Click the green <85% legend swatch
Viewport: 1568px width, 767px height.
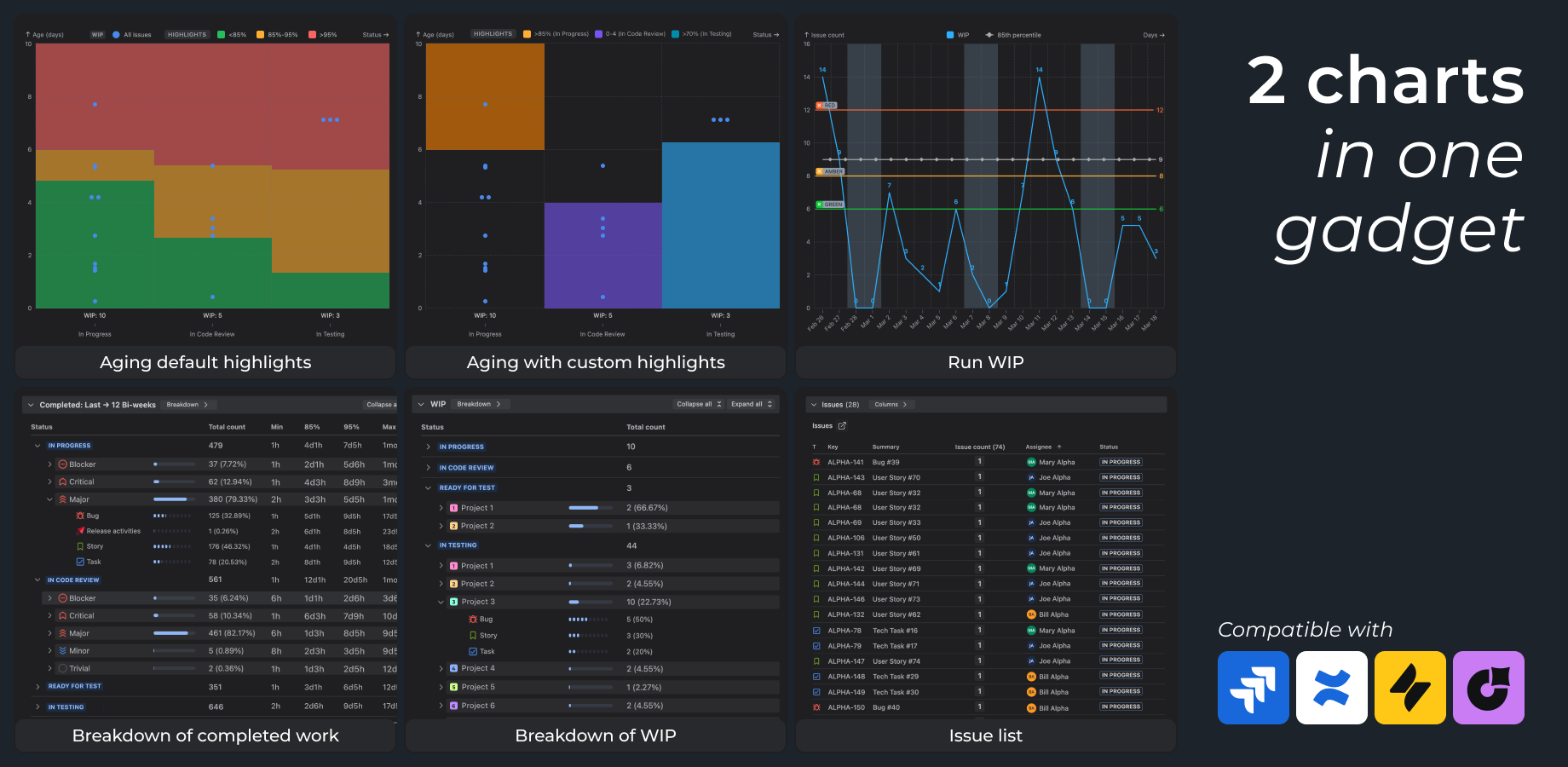pos(222,34)
